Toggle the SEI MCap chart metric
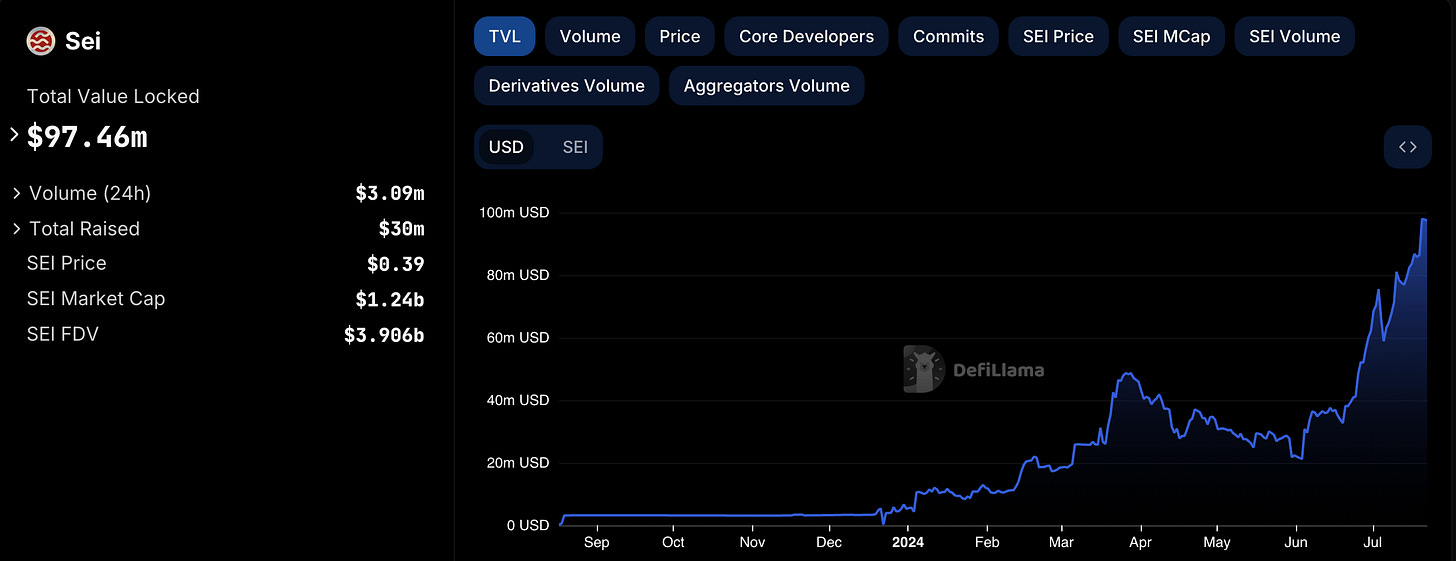Viewport: 1456px width, 561px height. tap(1171, 36)
